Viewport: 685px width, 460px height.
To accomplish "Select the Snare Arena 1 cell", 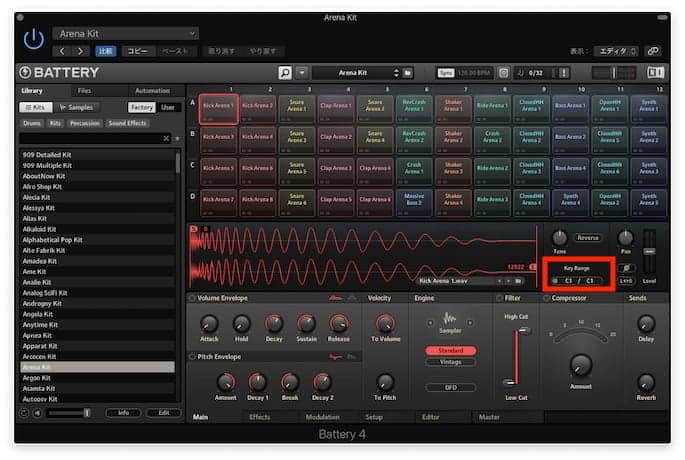I will (x=297, y=108).
